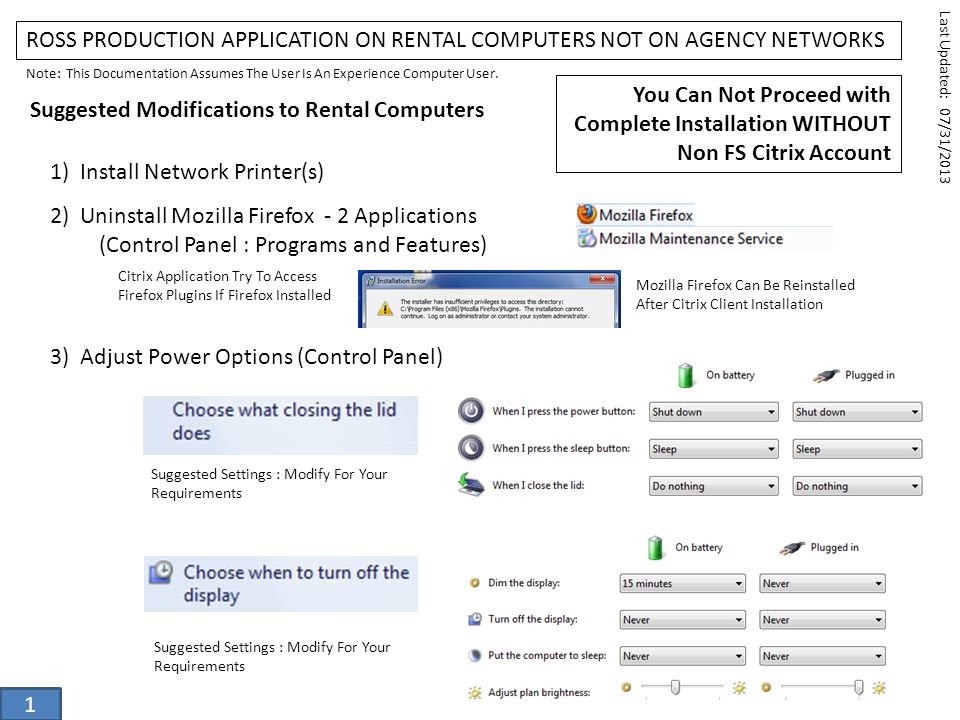Image resolution: width=960 pixels, height=720 pixels.
Task: Select Mozilla Firefox in programs list
Action: pyautogui.click(x=636, y=215)
